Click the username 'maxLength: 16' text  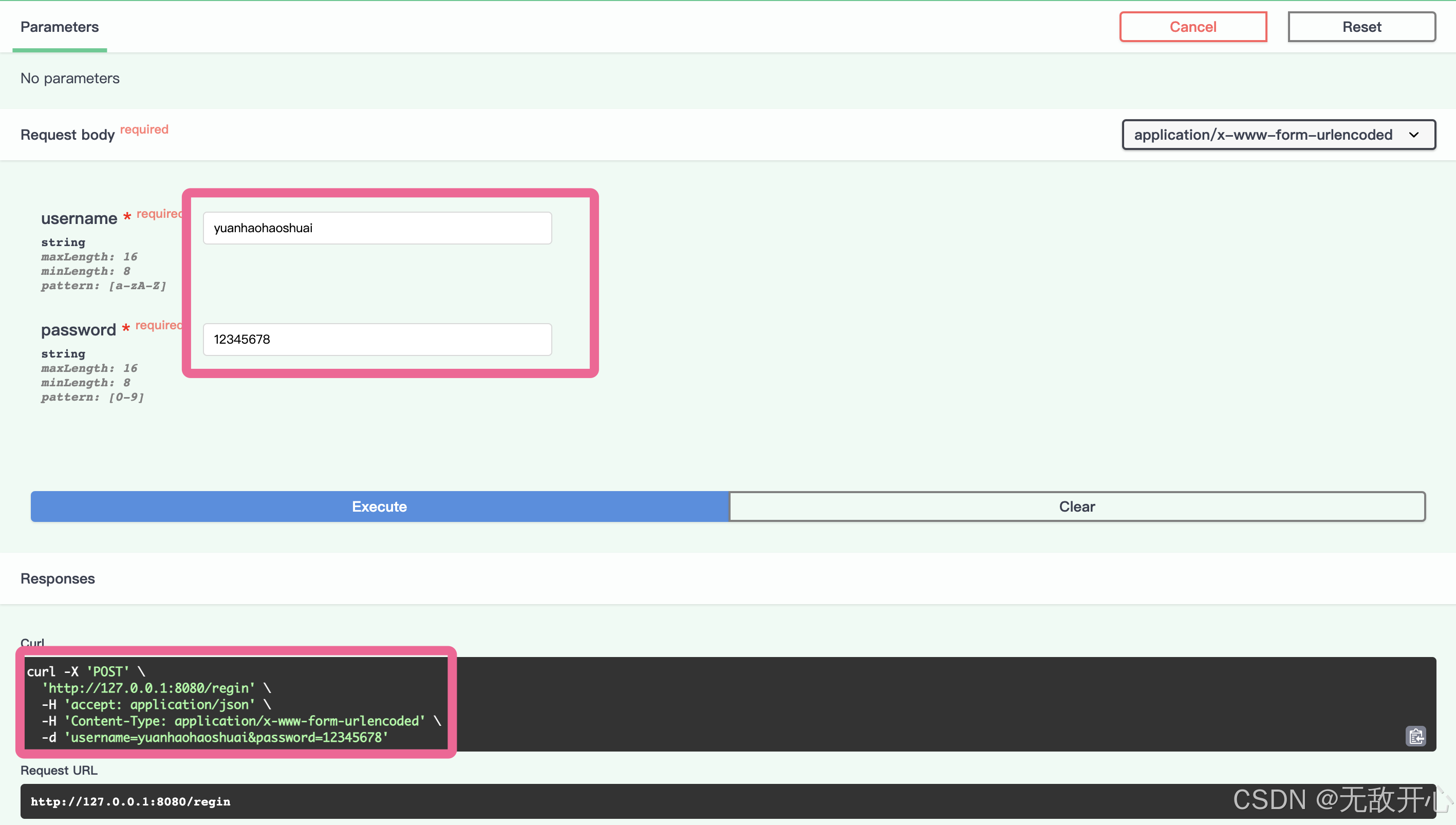coord(89,257)
